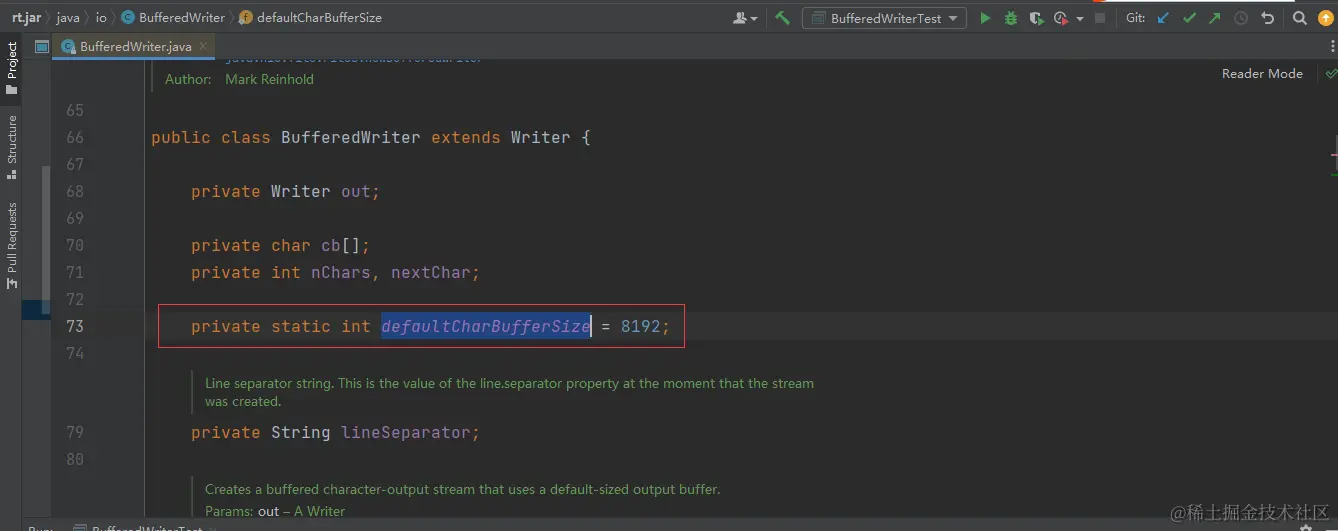Click the author name Mark Reinhold
This screenshot has height=531, width=1338.
pos(269,79)
